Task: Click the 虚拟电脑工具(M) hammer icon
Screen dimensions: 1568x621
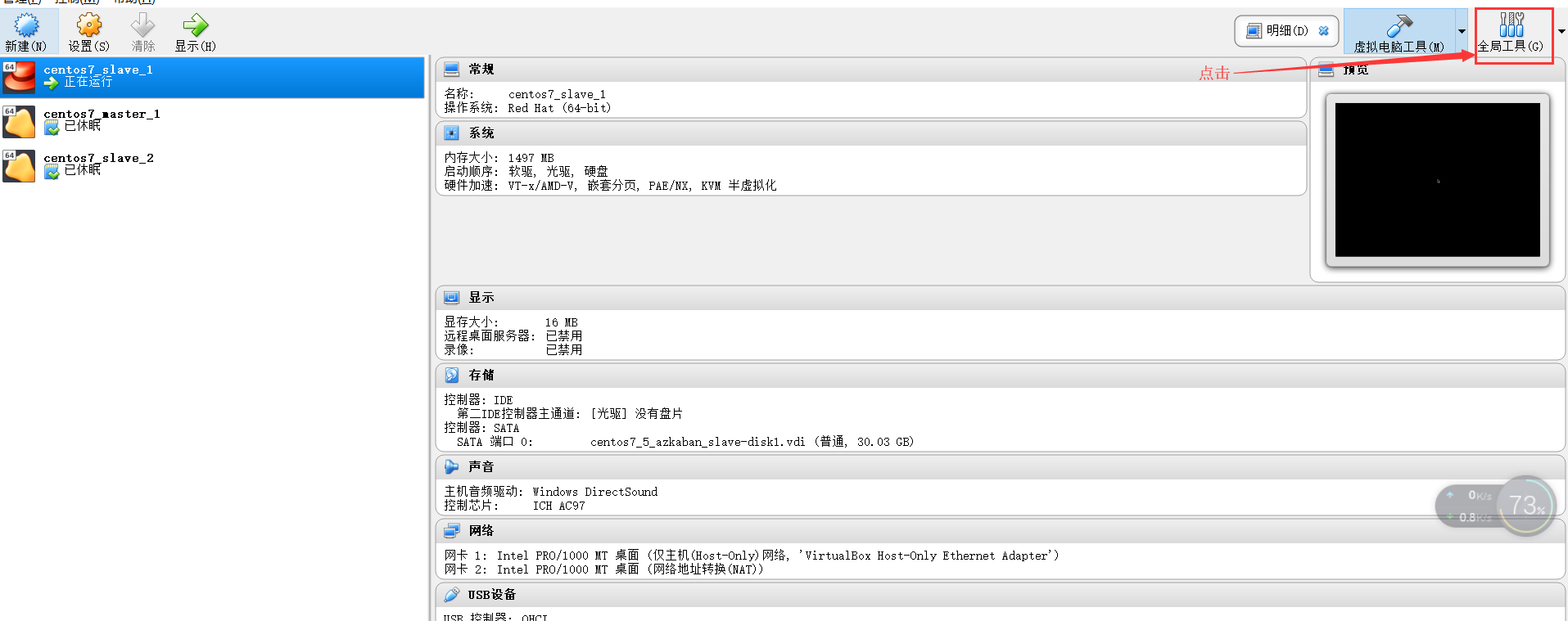Action: coord(1399,25)
